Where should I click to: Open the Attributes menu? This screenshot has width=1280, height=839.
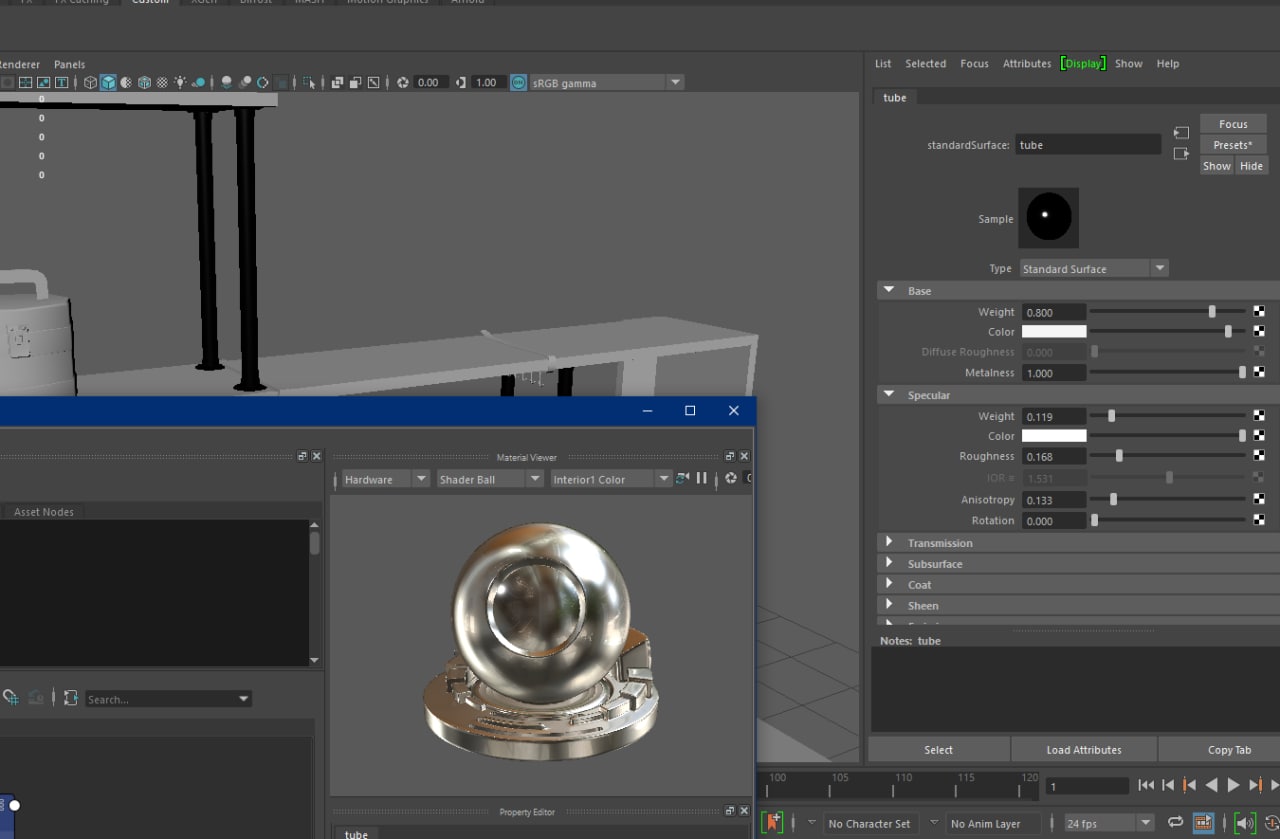1027,63
